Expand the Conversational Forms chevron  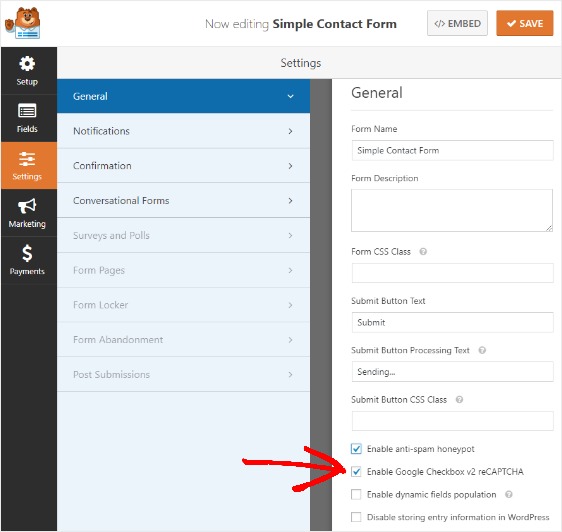tap(290, 201)
